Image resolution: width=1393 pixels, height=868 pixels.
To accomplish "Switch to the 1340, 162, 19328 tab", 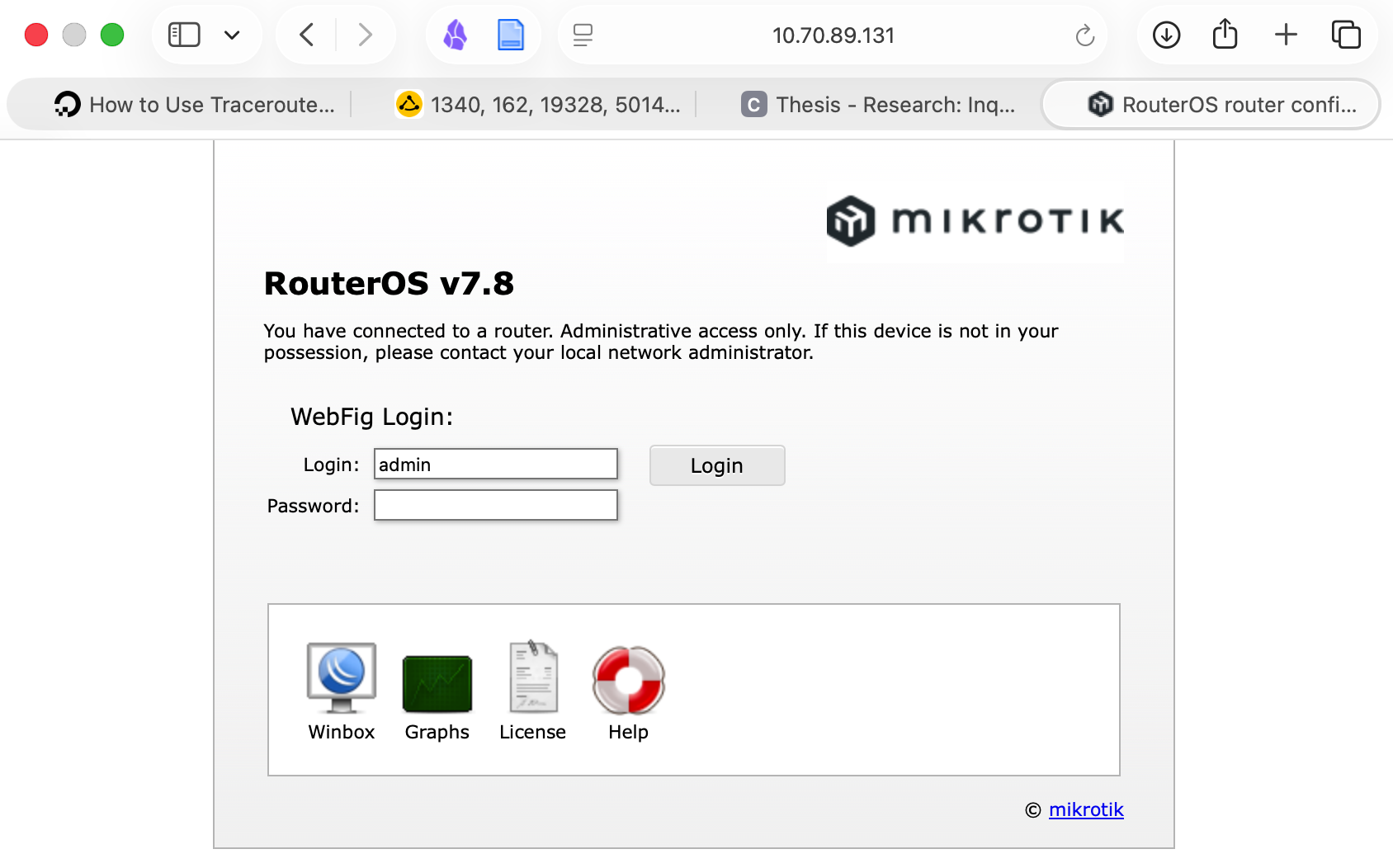I will tap(538, 105).
